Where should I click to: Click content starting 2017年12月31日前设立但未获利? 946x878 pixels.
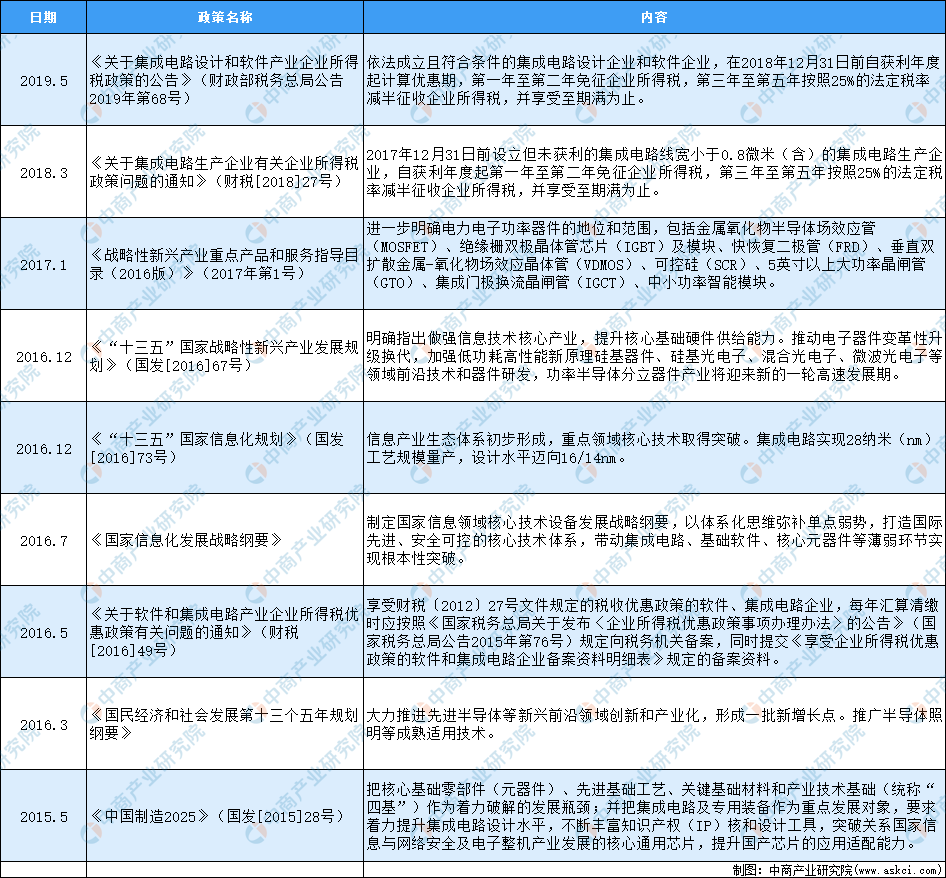654,173
